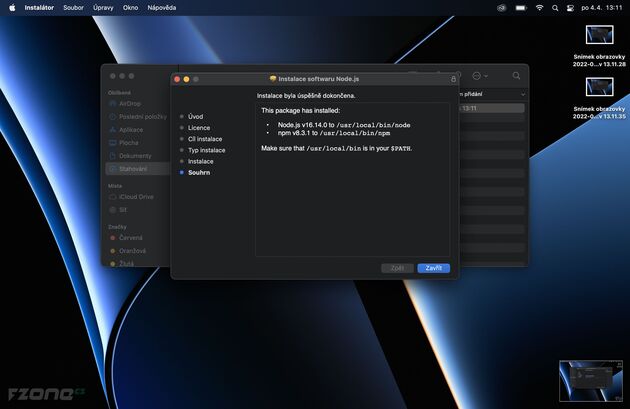Image resolution: width=630 pixels, height=409 pixels.
Task: Click the Creative Cloud menu bar icon
Action: [x=502, y=7]
